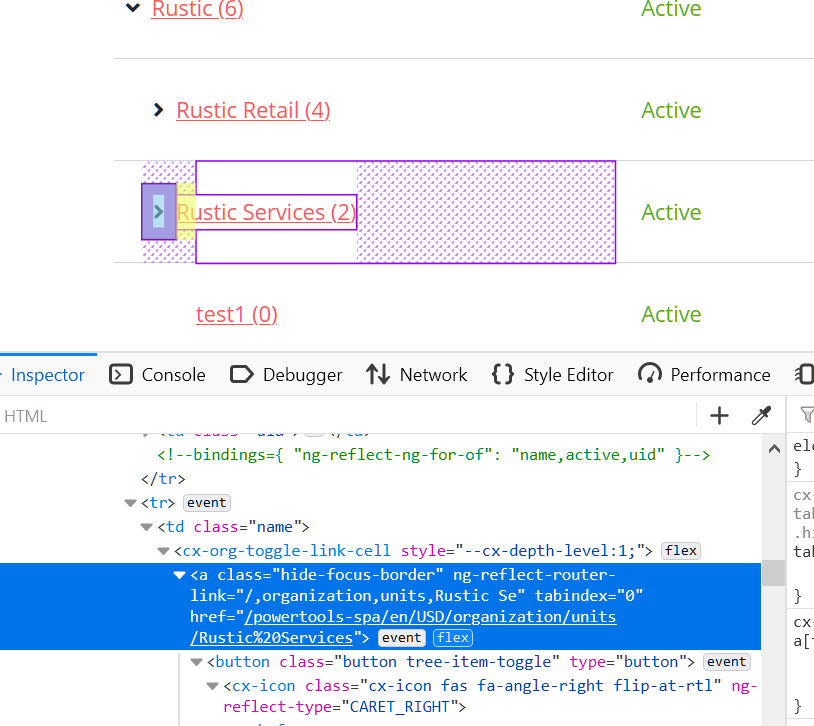This screenshot has height=726, width=814.
Task: Expand the Rustic Retail (4) row
Action: (x=159, y=110)
